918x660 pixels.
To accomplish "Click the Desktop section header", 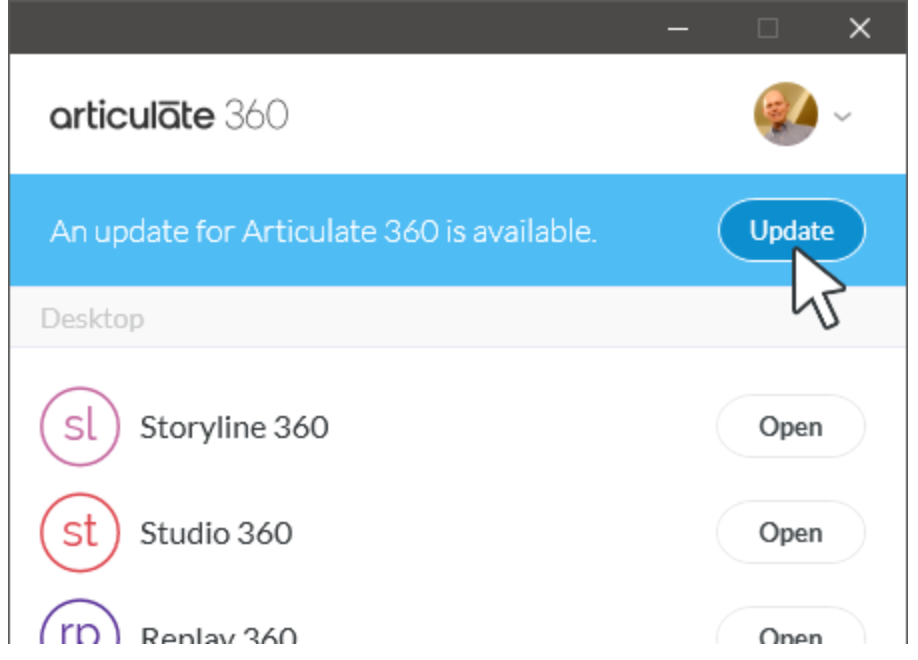I will [92, 319].
